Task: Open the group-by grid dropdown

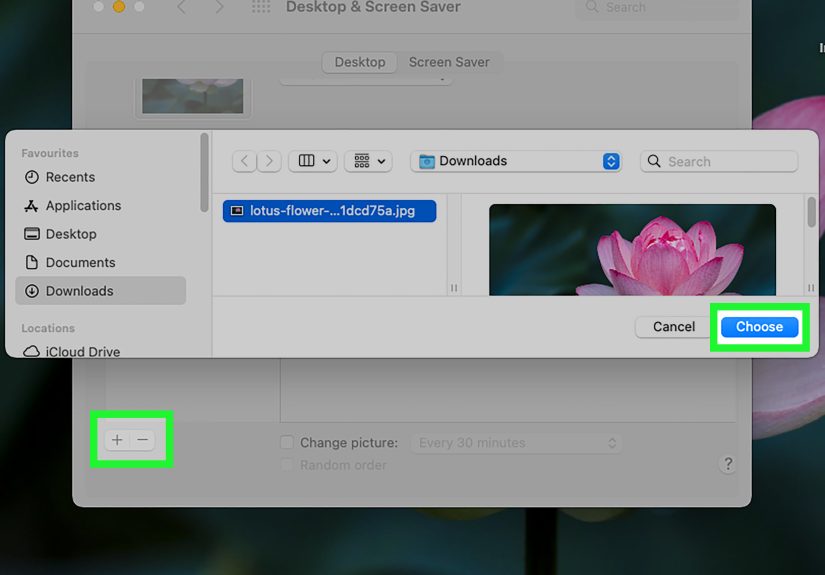Action: click(368, 161)
